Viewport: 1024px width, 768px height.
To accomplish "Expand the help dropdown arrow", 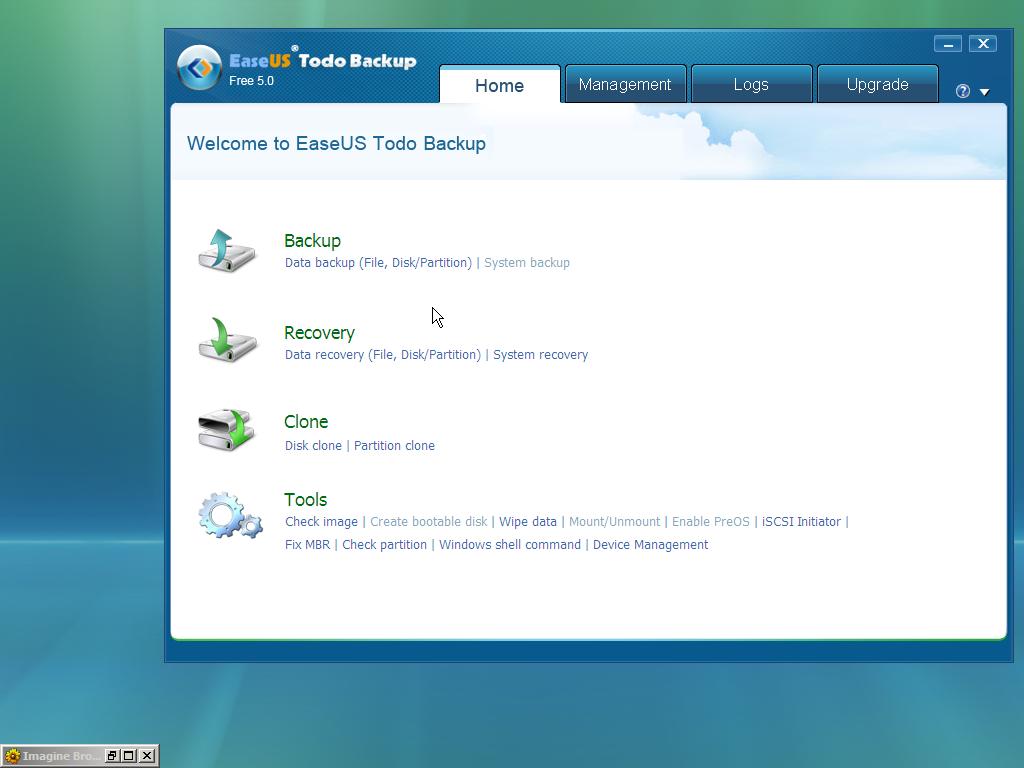I will tap(984, 92).
